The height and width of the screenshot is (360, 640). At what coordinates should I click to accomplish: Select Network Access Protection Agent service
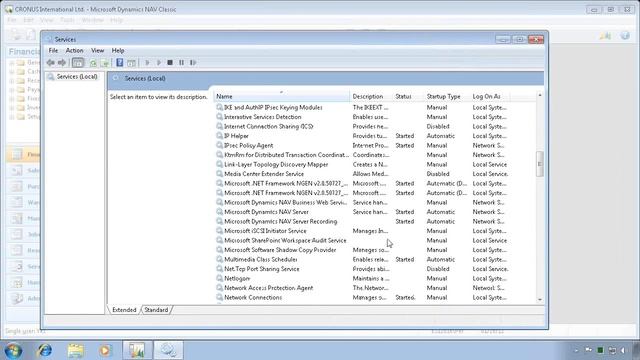coord(362,288)
